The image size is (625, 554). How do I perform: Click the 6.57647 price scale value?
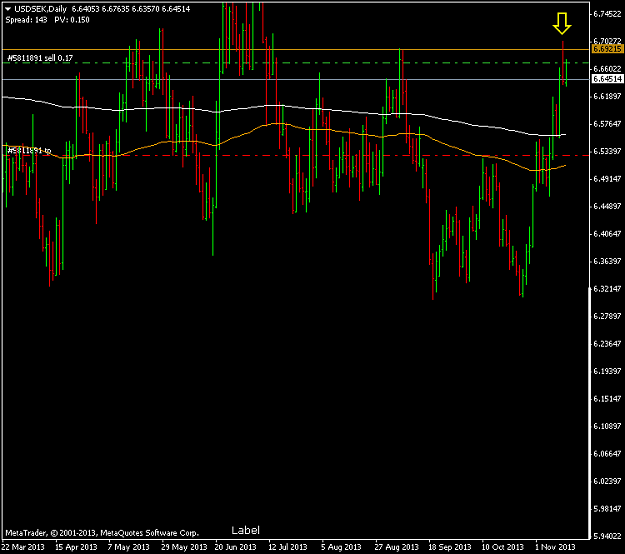pyautogui.click(x=607, y=124)
